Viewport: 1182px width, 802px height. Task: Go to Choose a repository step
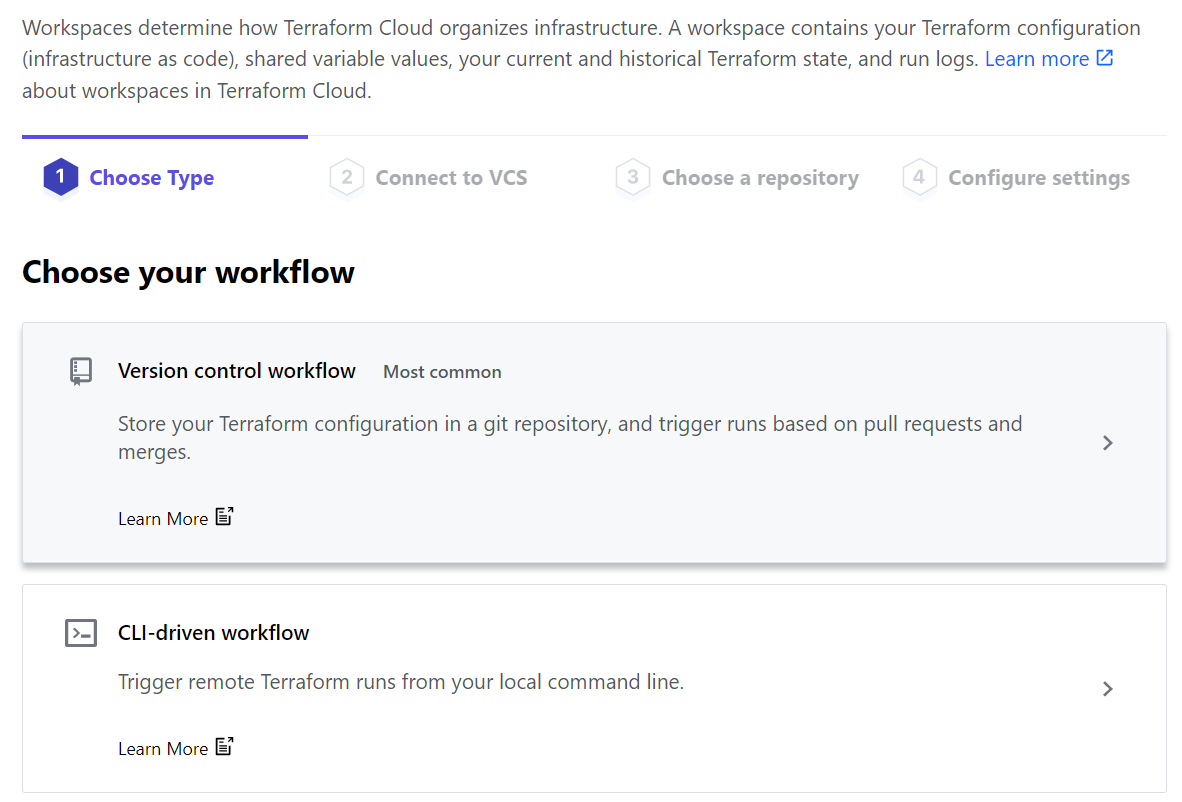(x=760, y=178)
